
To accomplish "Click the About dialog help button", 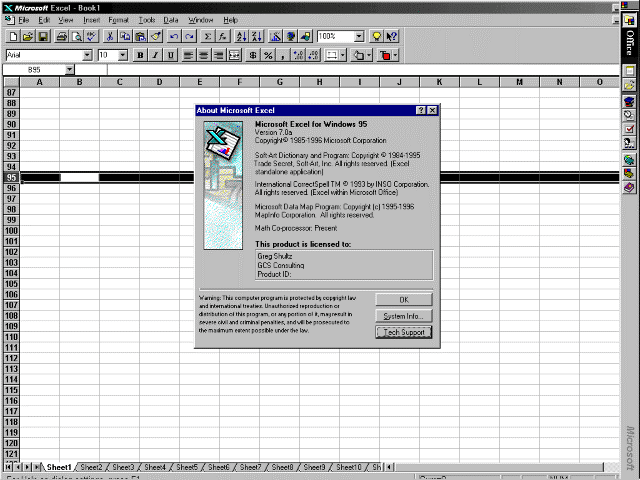I will 421,110.
